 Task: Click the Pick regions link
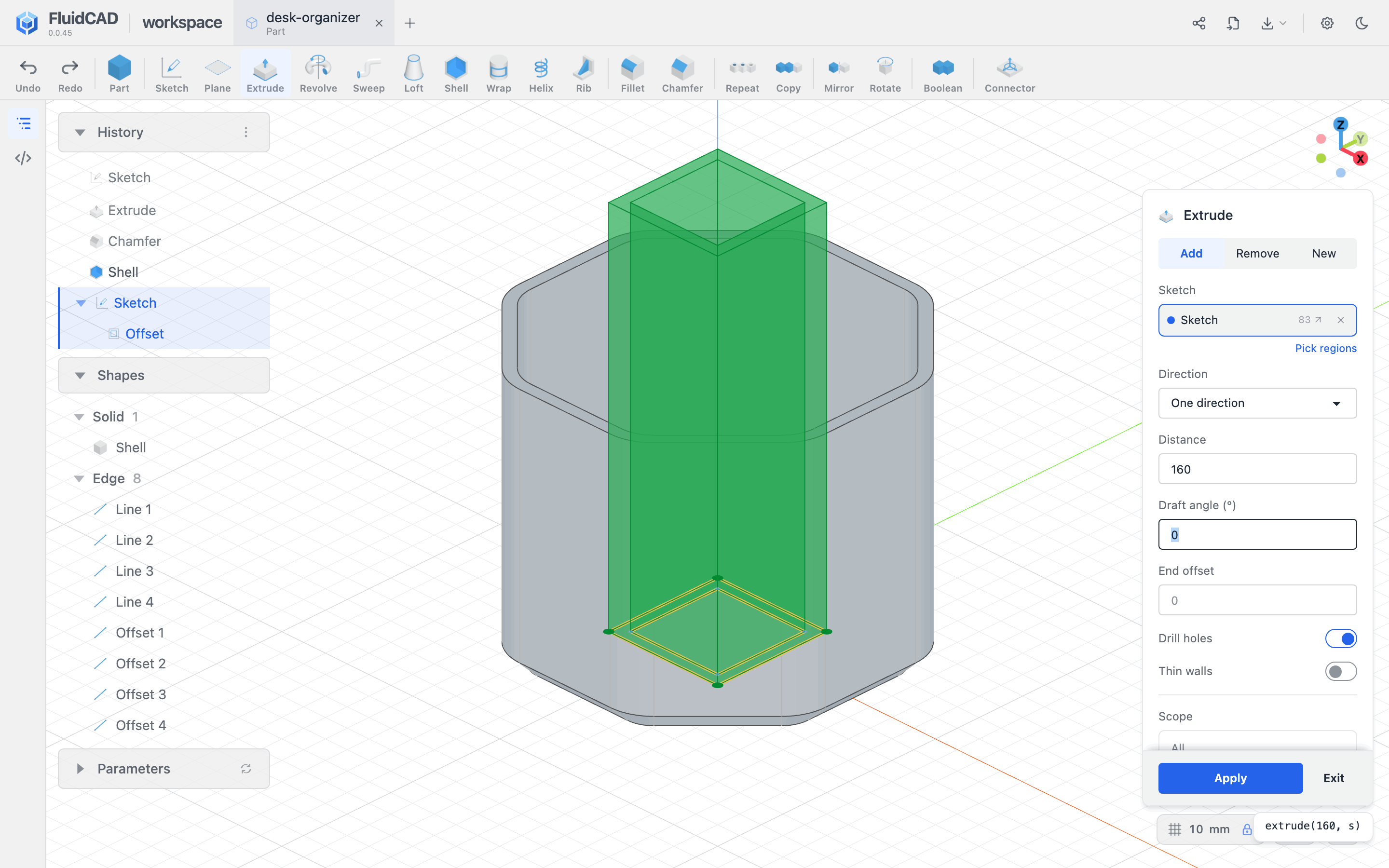[x=1325, y=349]
